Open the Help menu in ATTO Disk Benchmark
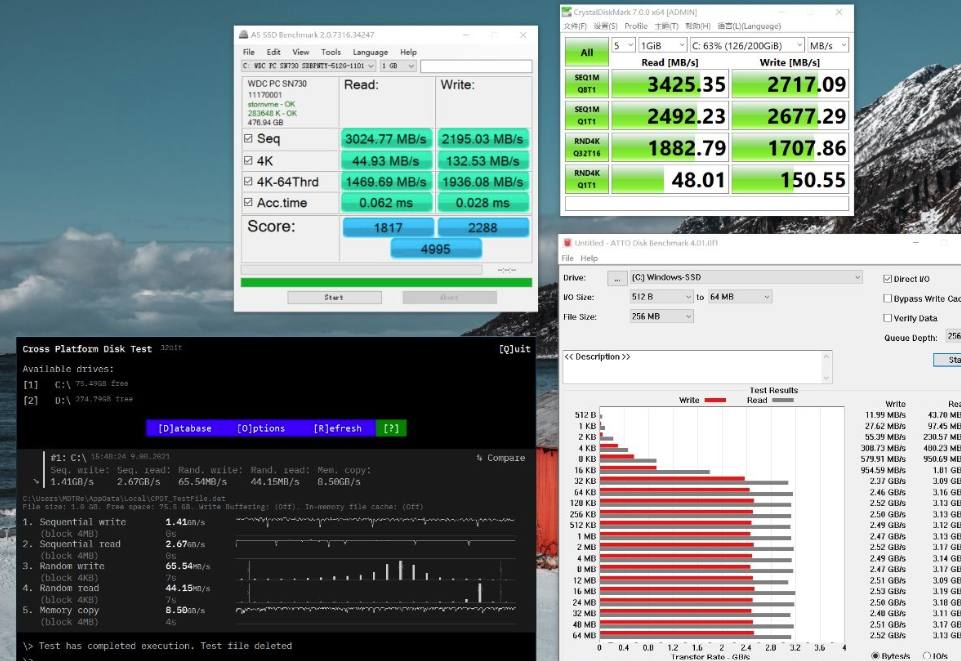The width and height of the screenshot is (961, 661). 589,259
